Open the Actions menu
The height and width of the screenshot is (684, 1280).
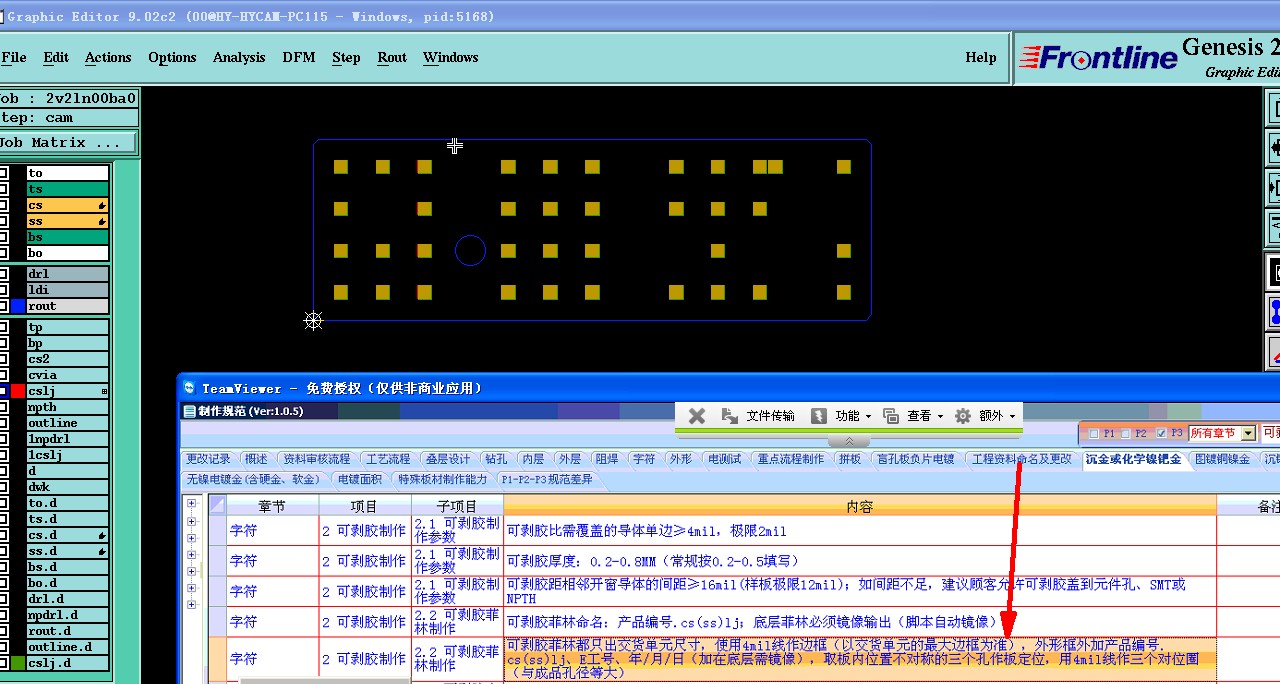click(108, 57)
